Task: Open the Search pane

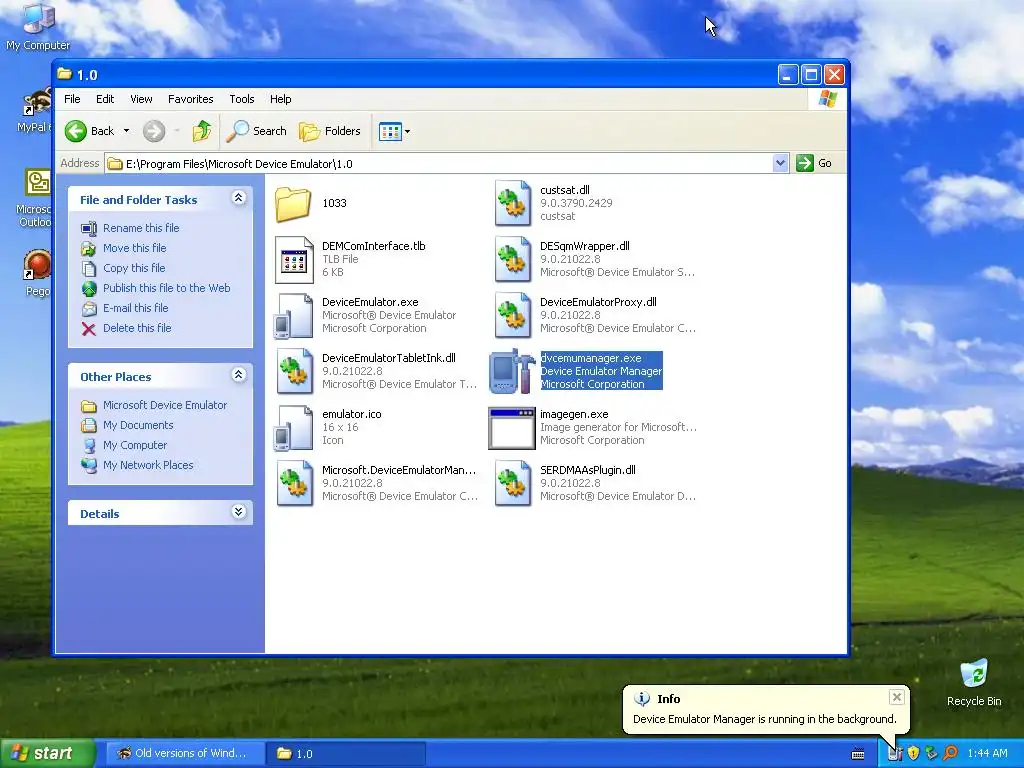Action: pyautogui.click(x=257, y=131)
